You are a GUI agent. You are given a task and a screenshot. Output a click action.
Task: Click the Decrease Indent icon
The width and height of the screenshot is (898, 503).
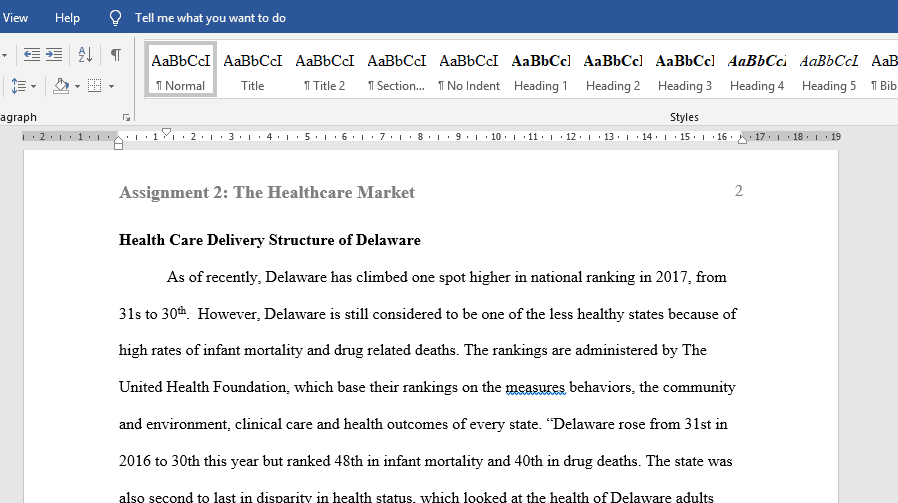click(32, 55)
